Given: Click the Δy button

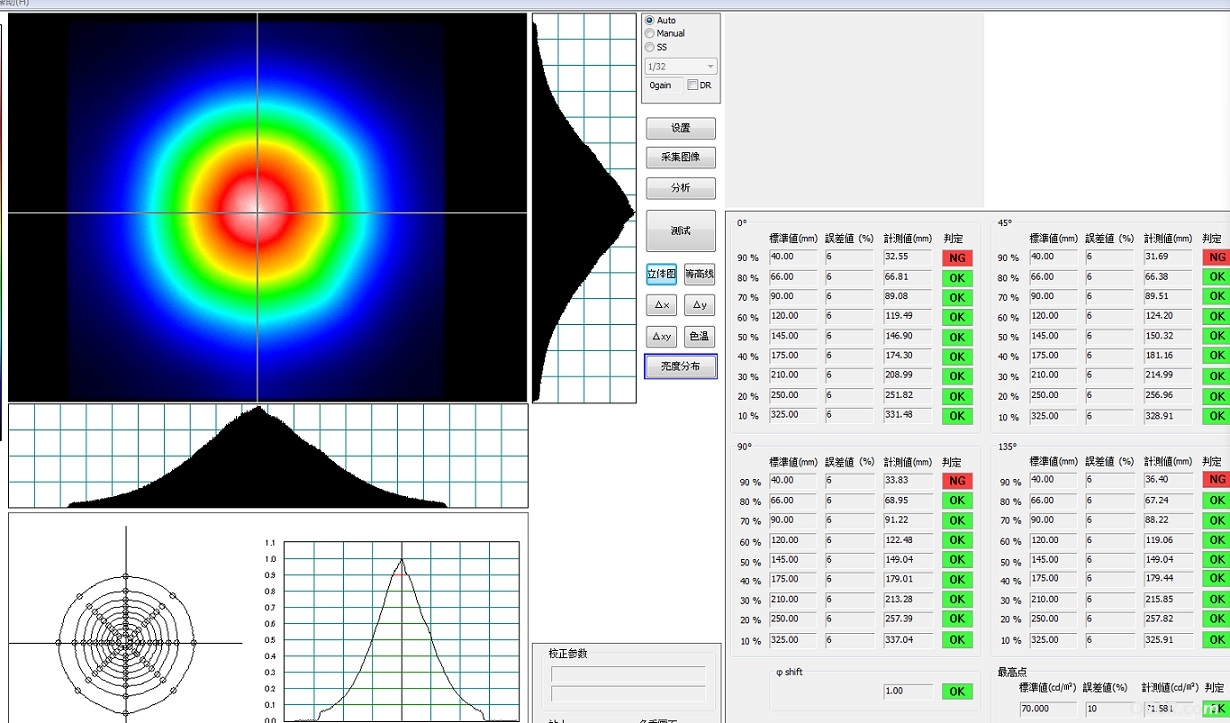Looking at the screenshot, I should 700,305.
